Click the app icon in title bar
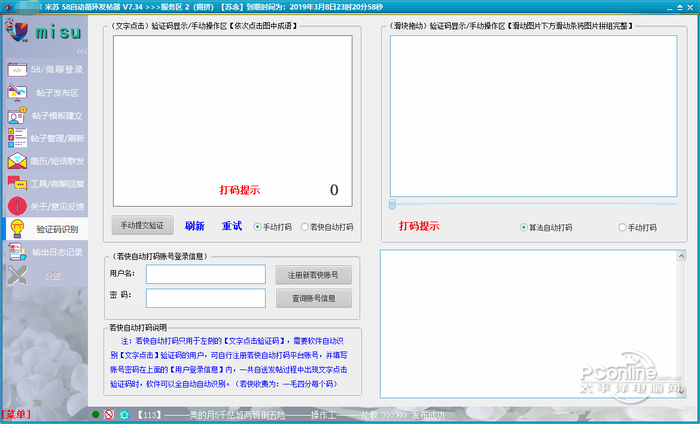Image resolution: width=700 pixels, height=424 pixels. (x=8, y=7)
